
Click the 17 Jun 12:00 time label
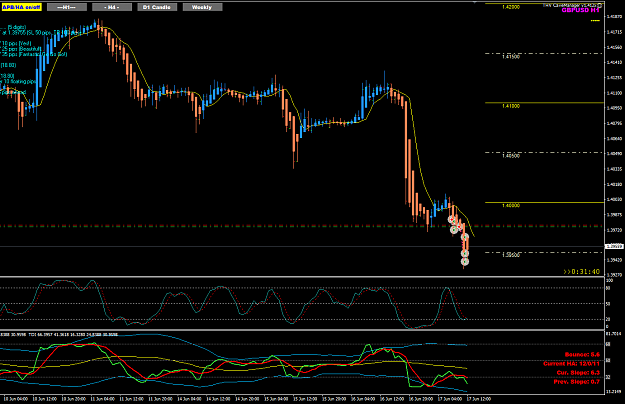(479, 398)
